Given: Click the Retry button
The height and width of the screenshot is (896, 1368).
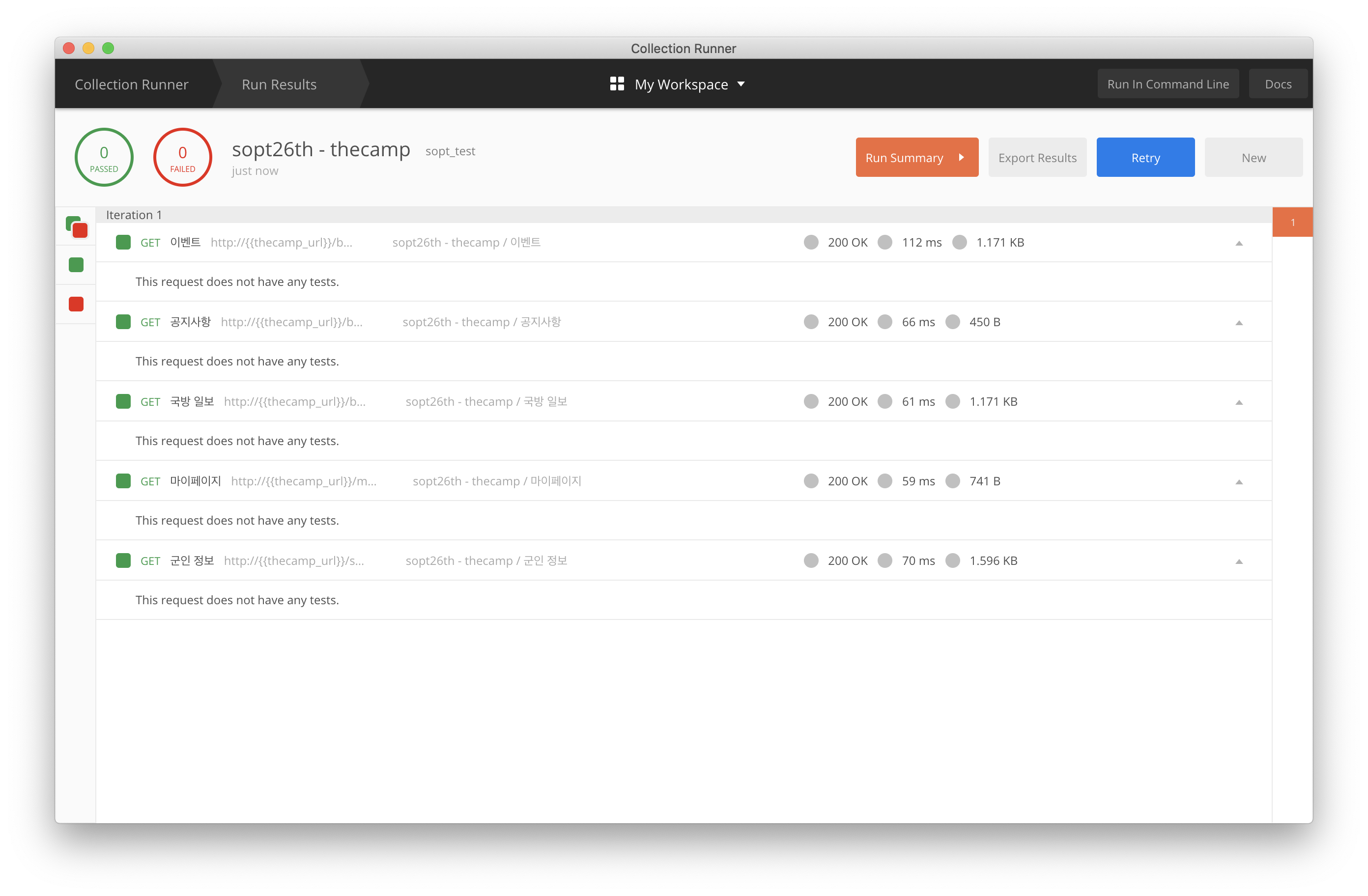Looking at the screenshot, I should tap(1145, 157).
